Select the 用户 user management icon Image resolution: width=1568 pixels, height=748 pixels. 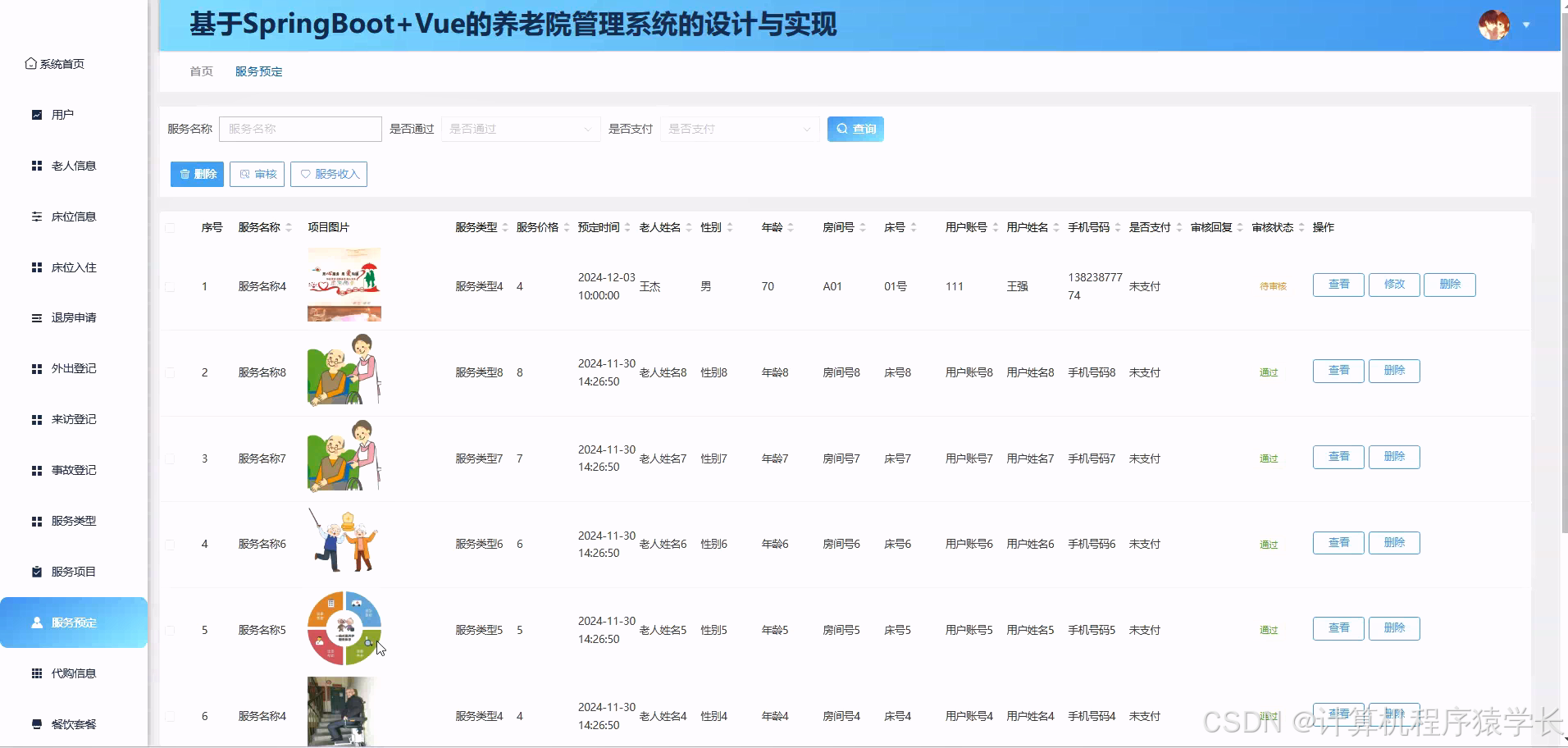(35, 114)
